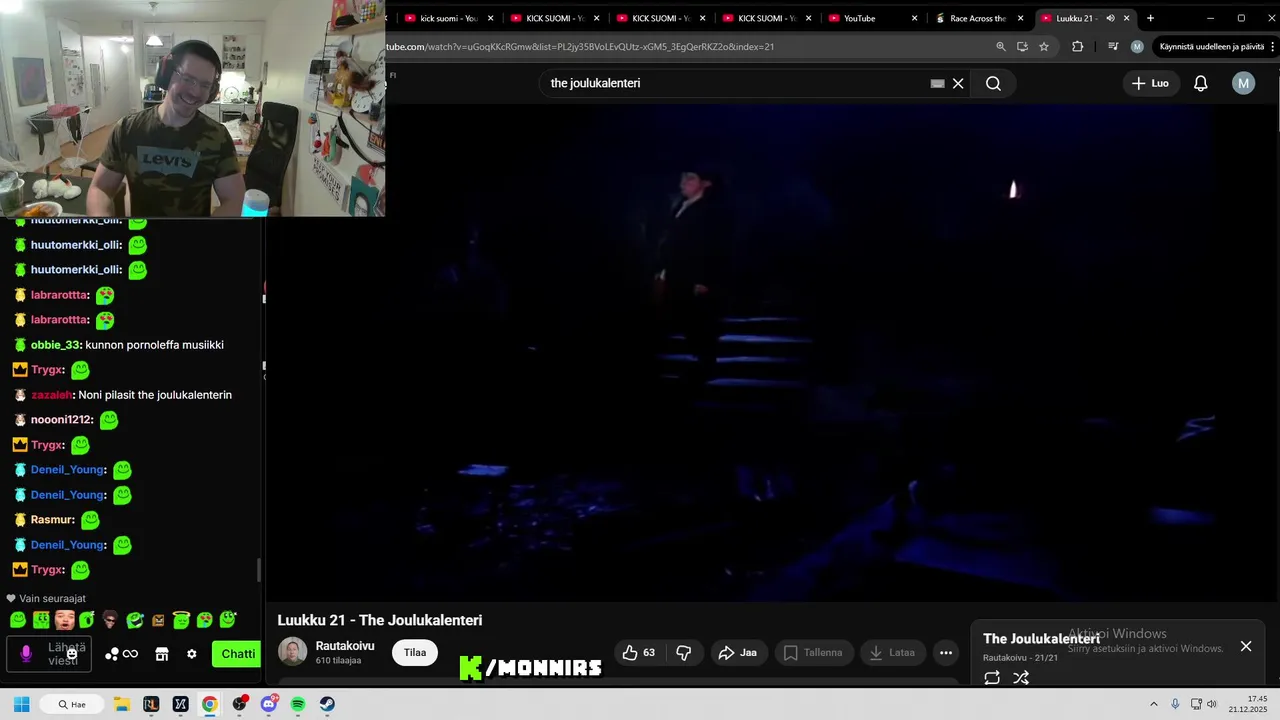Search YouTube with the magnifier button
1280x720 pixels.
[993, 83]
